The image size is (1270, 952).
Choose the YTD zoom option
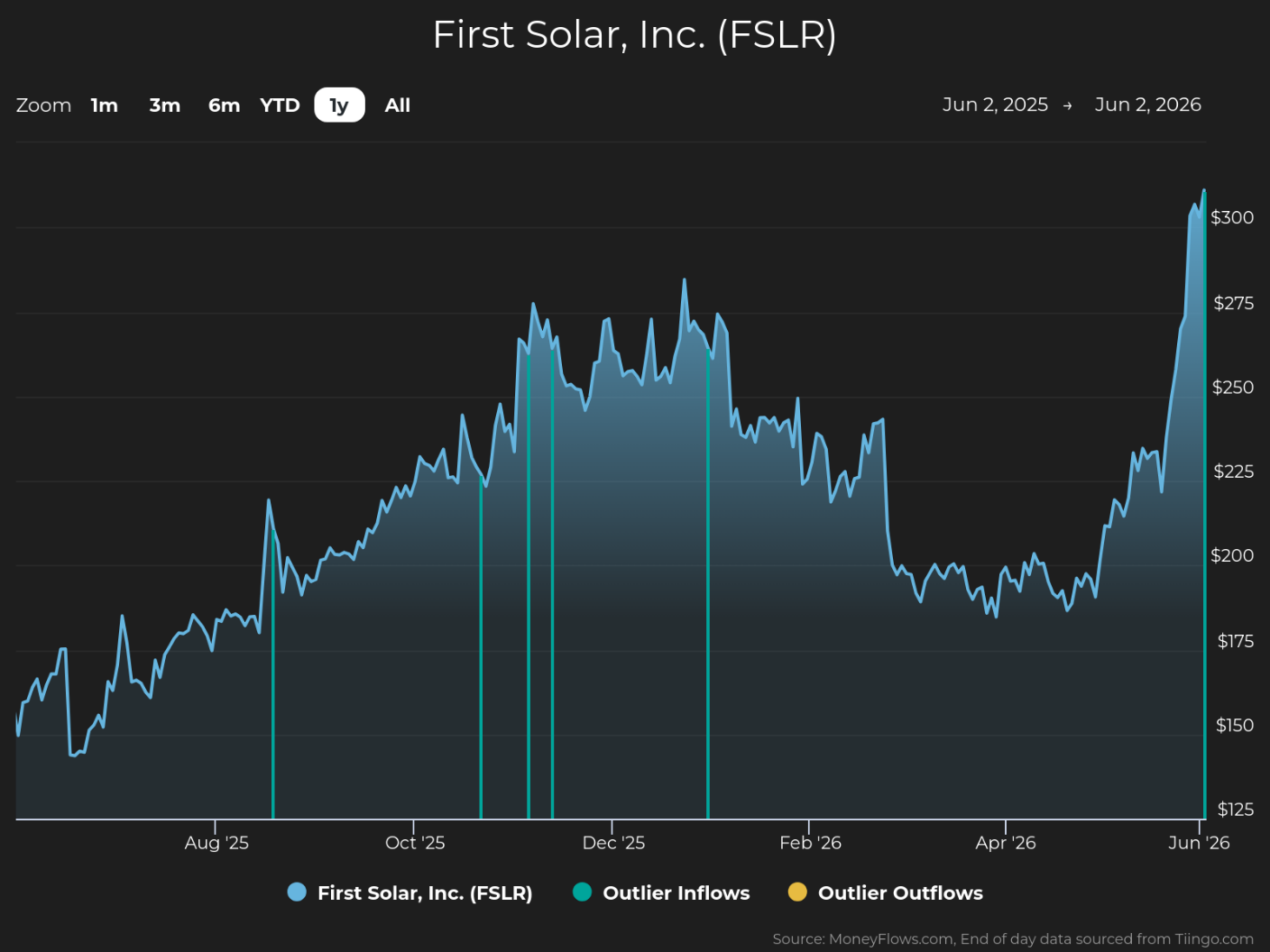pyautogui.click(x=280, y=105)
